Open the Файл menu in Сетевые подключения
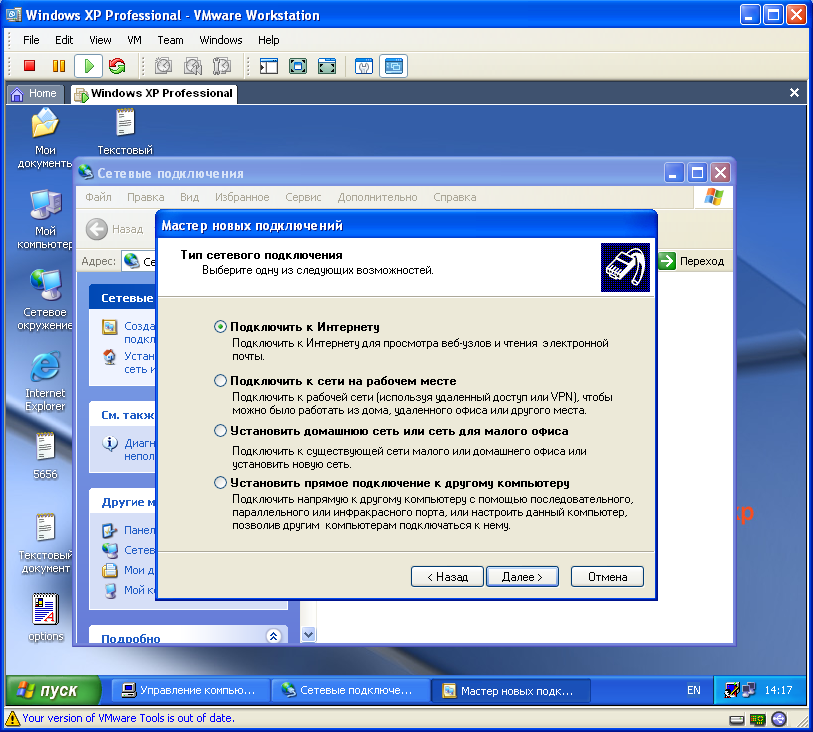The width and height of the screenshot is (813, 732). point(99,197)
